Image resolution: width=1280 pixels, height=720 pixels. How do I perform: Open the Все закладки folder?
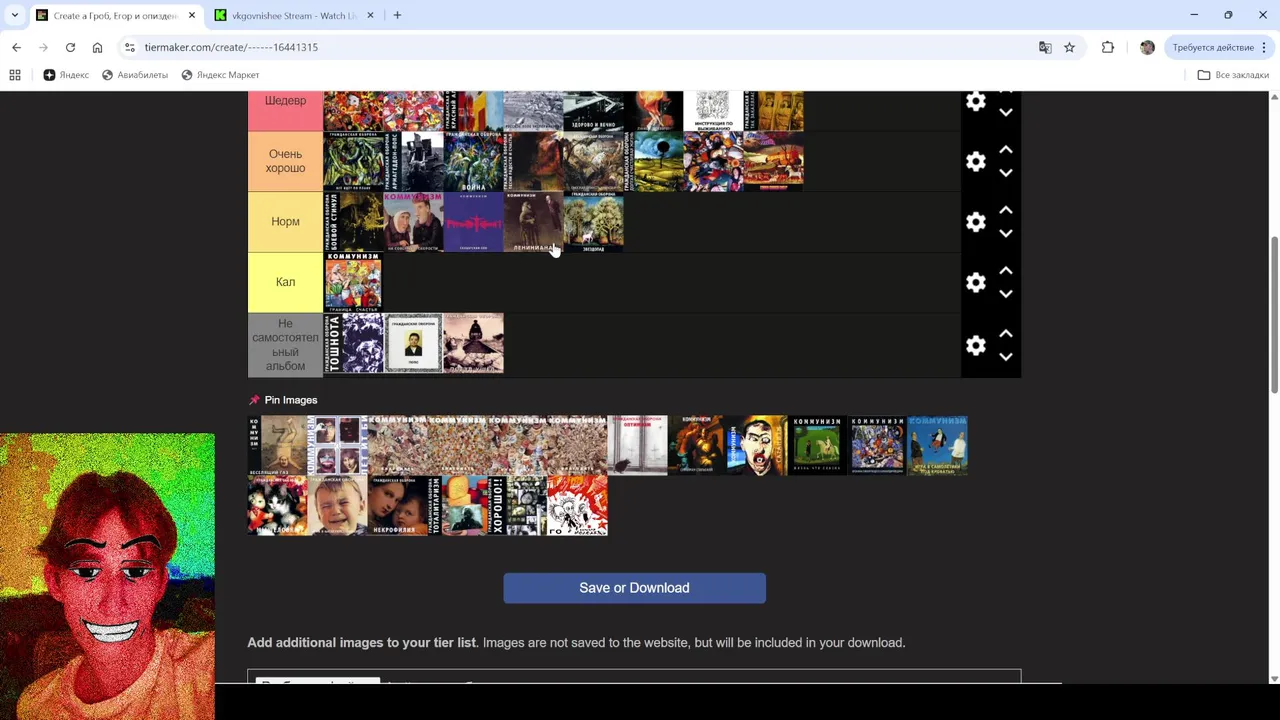coord(1233,75)
